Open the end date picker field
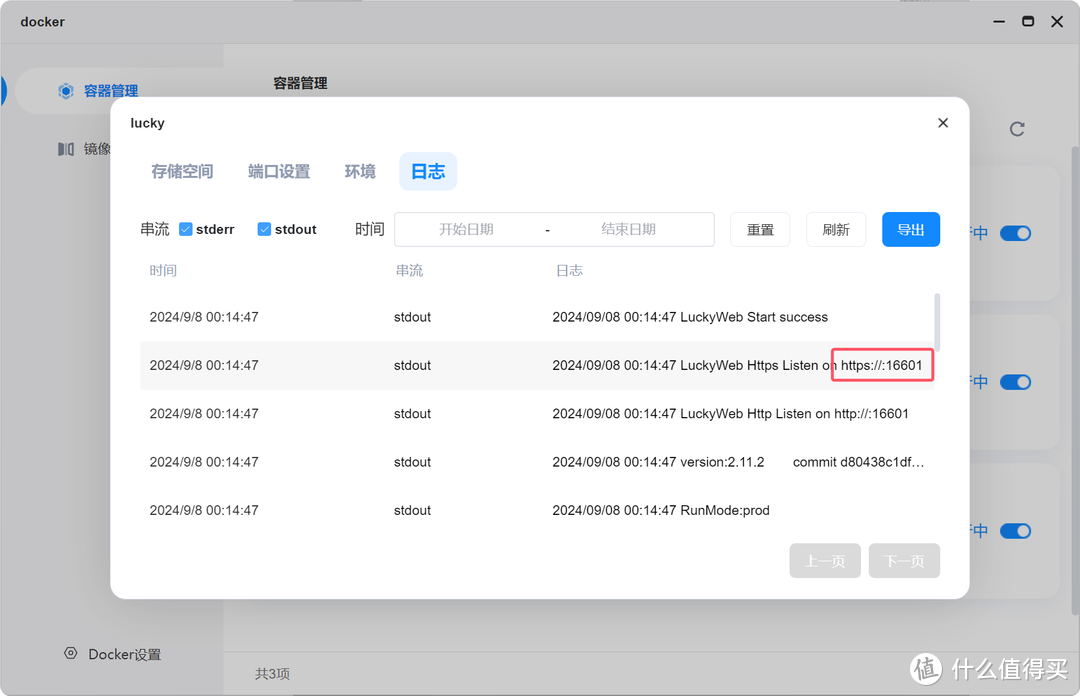The width and height of the screenshot is (1080, 696). (x=628, y=229)
